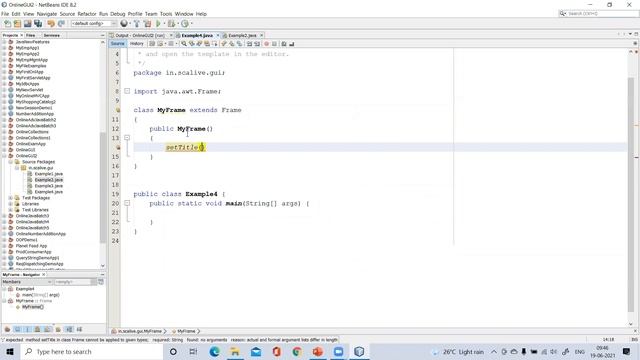Switch to the Output - OnlineGUI2 tab

point(140,36)
